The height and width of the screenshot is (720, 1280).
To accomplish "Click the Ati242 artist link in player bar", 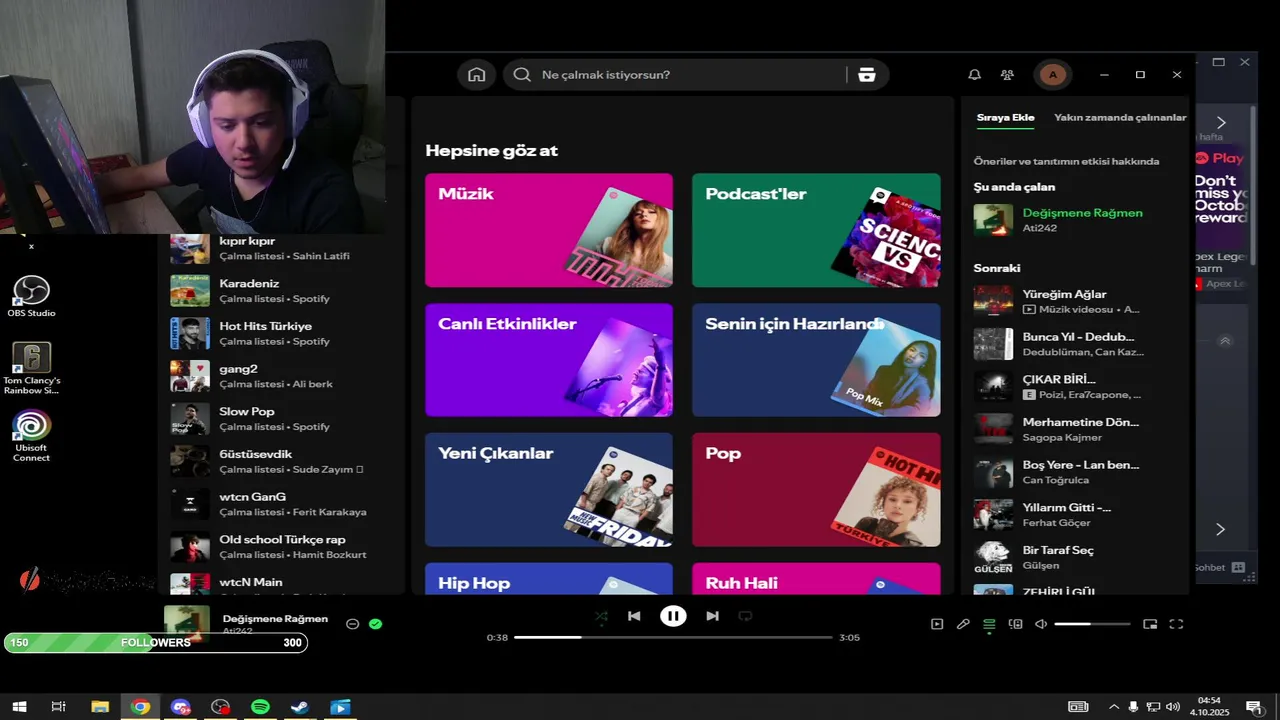I will click(238, 631).
